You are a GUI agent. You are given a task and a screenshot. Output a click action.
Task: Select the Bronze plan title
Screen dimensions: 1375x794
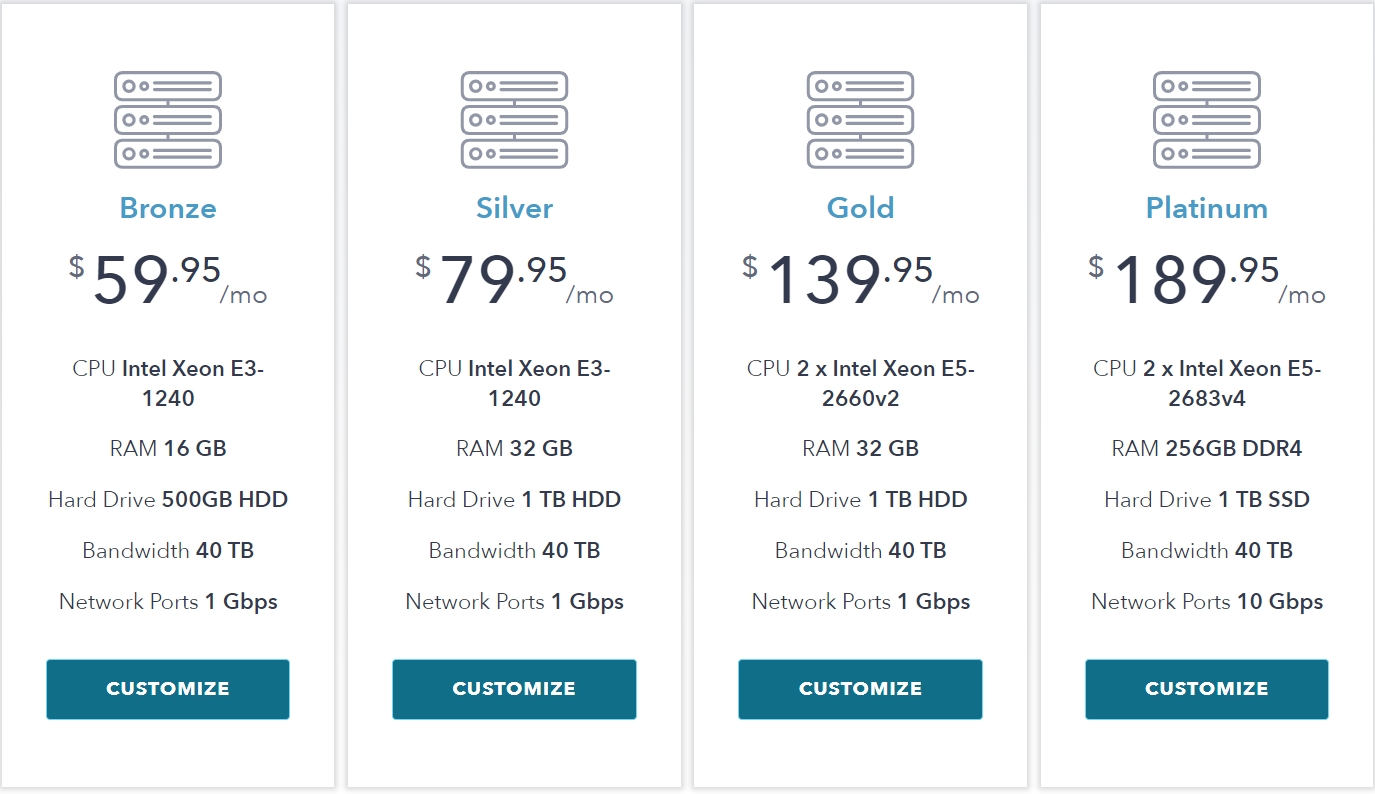click(168, 208)
